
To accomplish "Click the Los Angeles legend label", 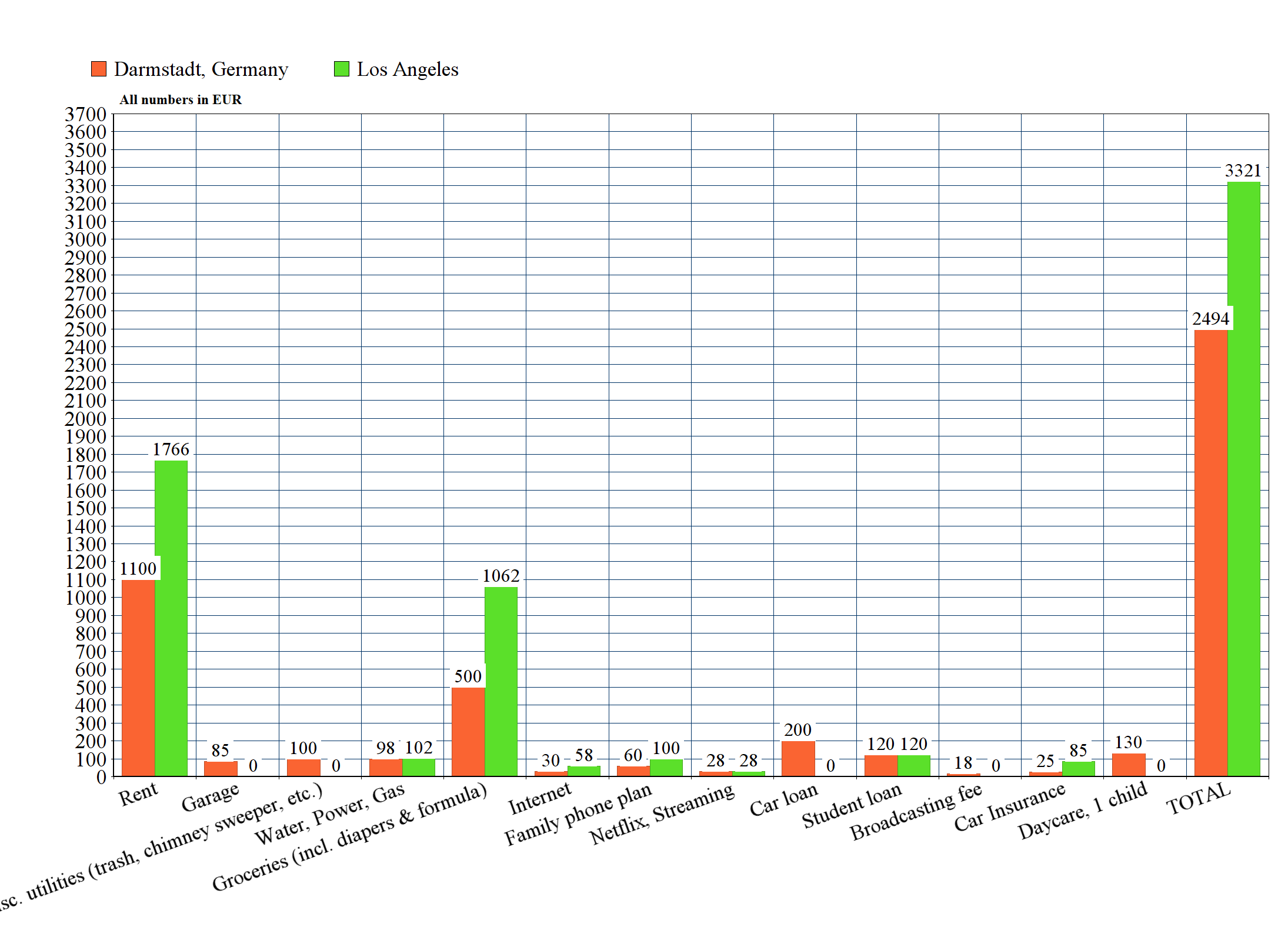I will 407,69.
